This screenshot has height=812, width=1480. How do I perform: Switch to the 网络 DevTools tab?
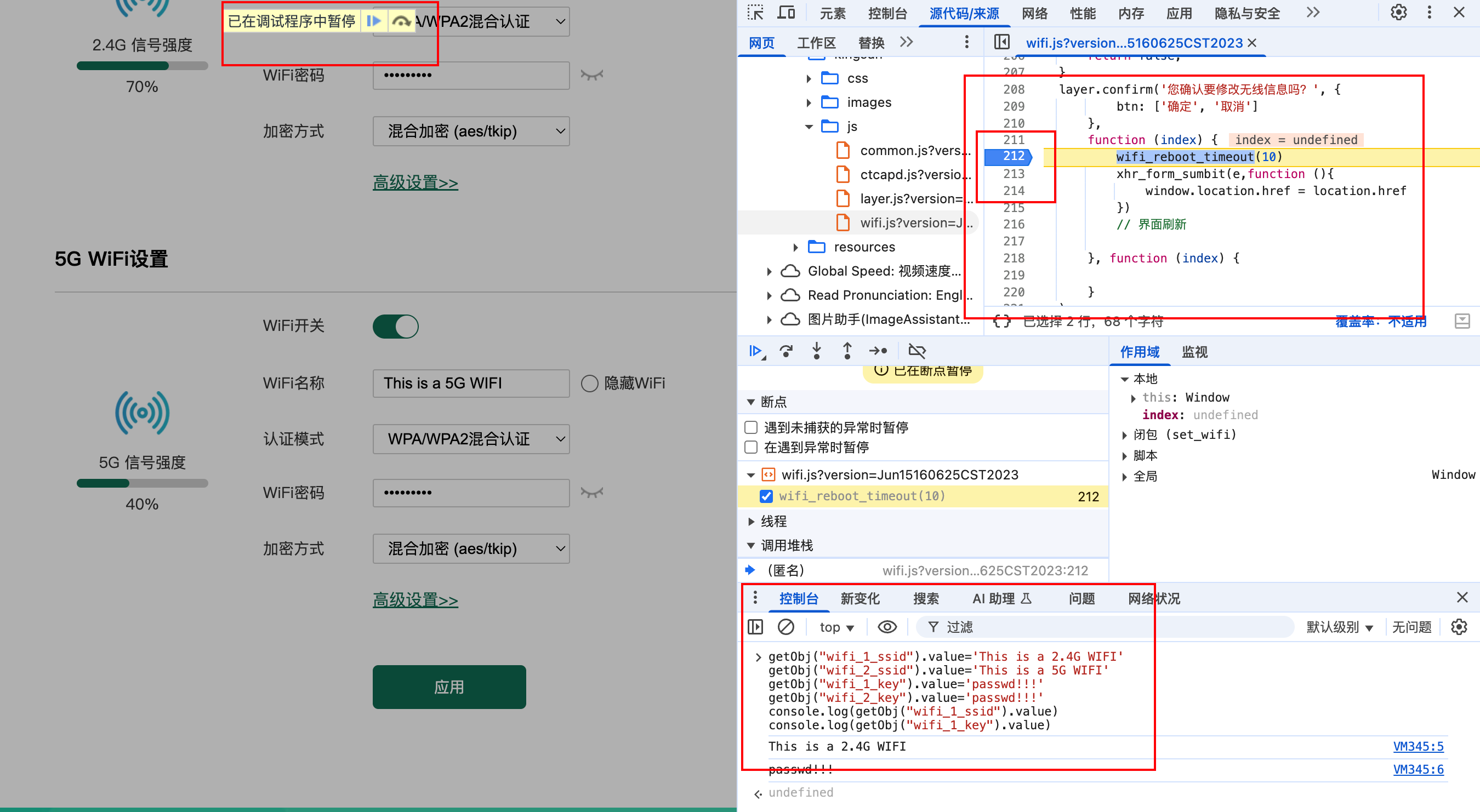[1034, 13]
